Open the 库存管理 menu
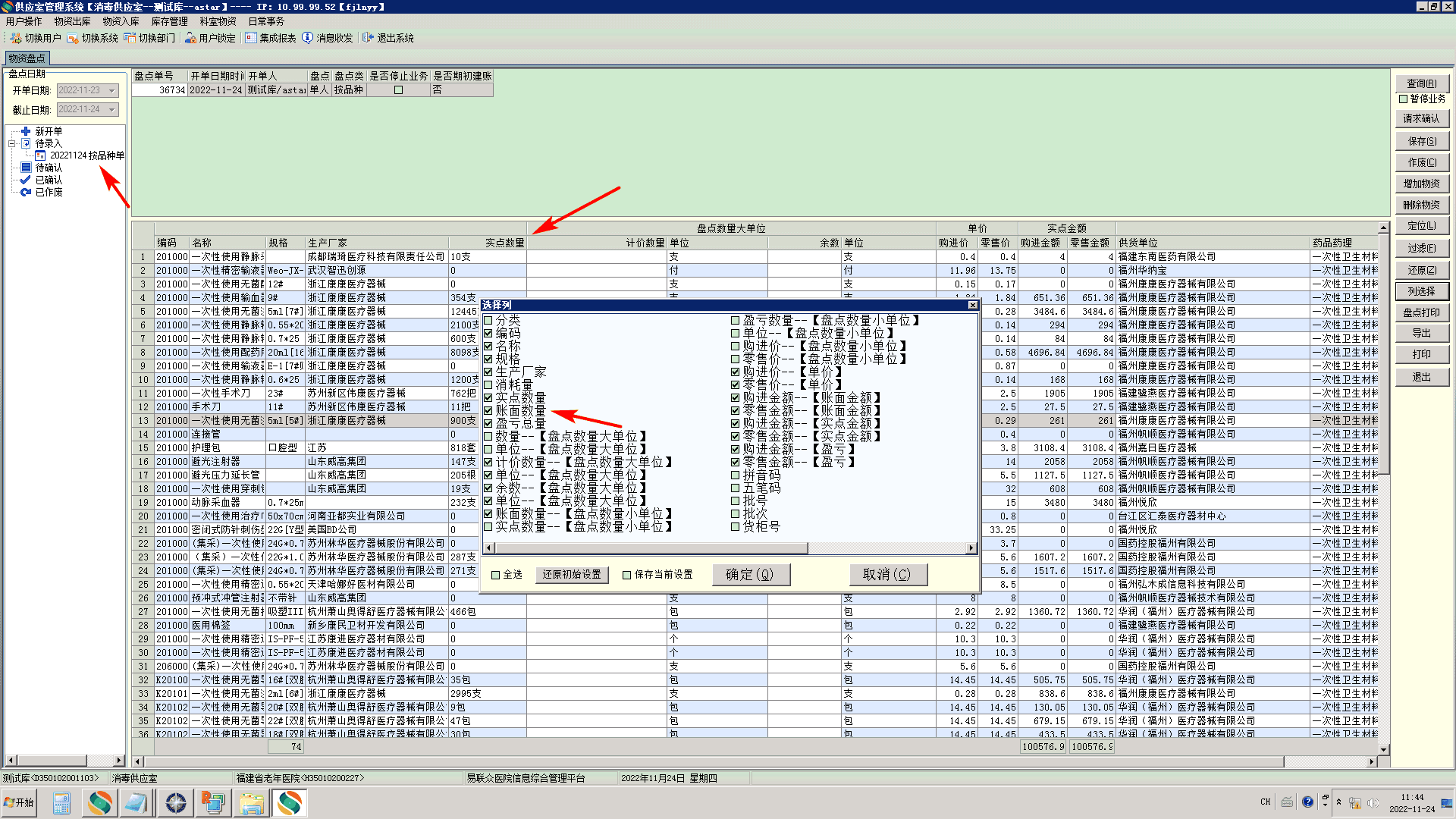This screenshot has width=1456, height=819. (169, 21)
